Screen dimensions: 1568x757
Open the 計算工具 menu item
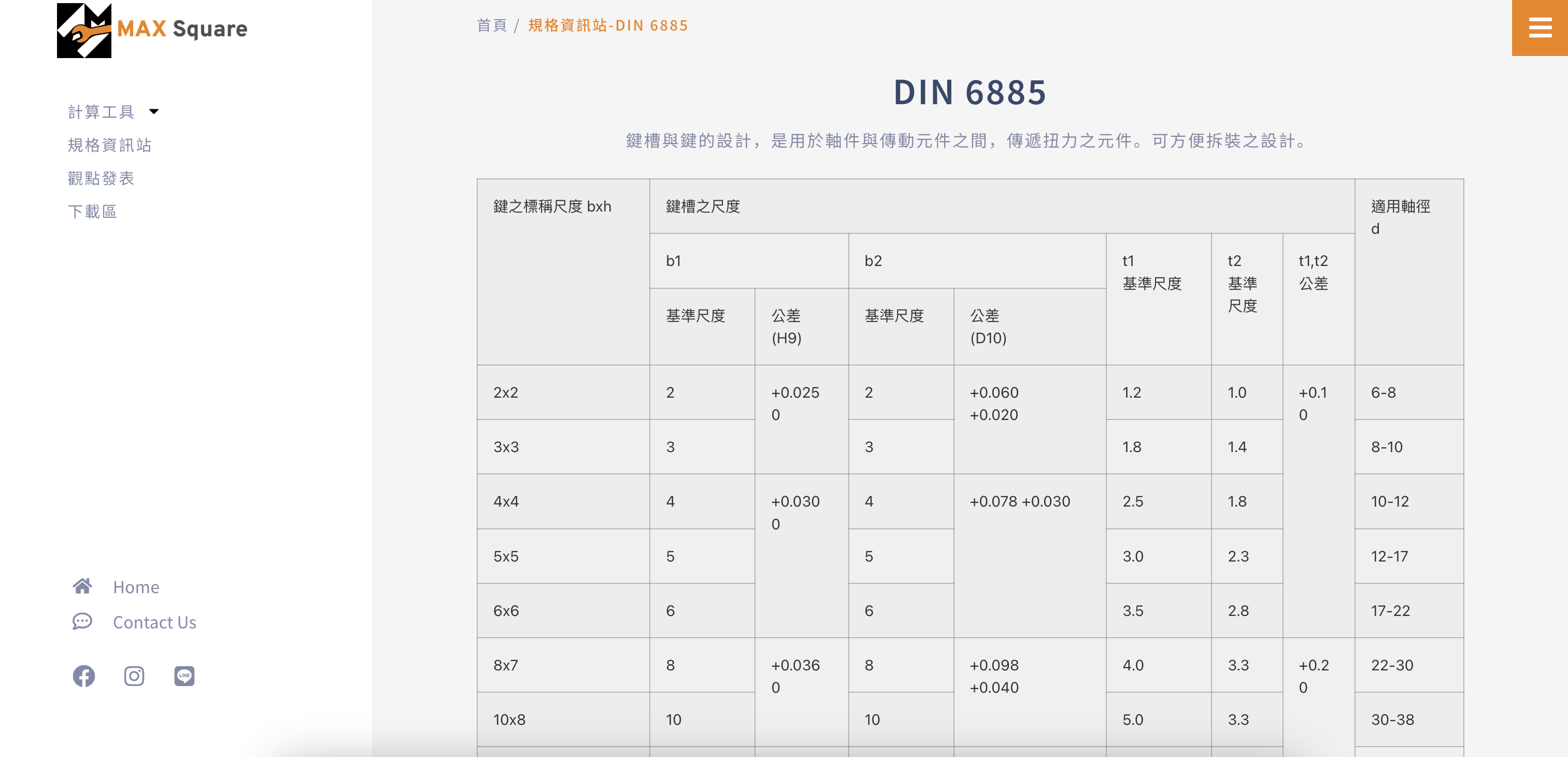click(101, 111)
